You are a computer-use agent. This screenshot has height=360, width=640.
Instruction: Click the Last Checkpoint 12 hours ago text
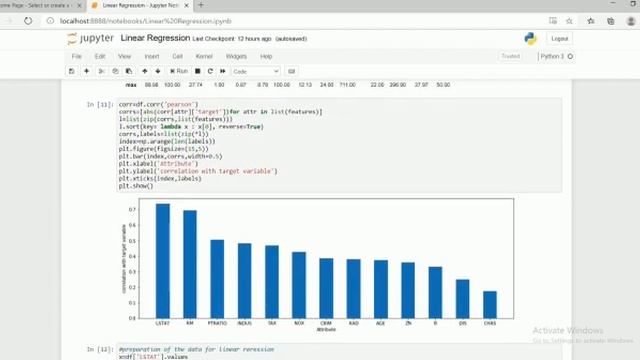(x=232, y=39)
